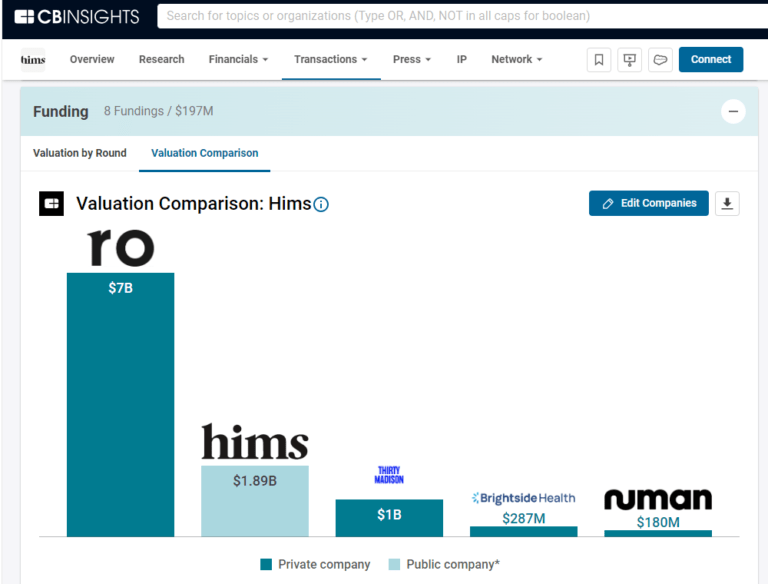
Task: Click the Funding section heading
Action: point(61,112)
